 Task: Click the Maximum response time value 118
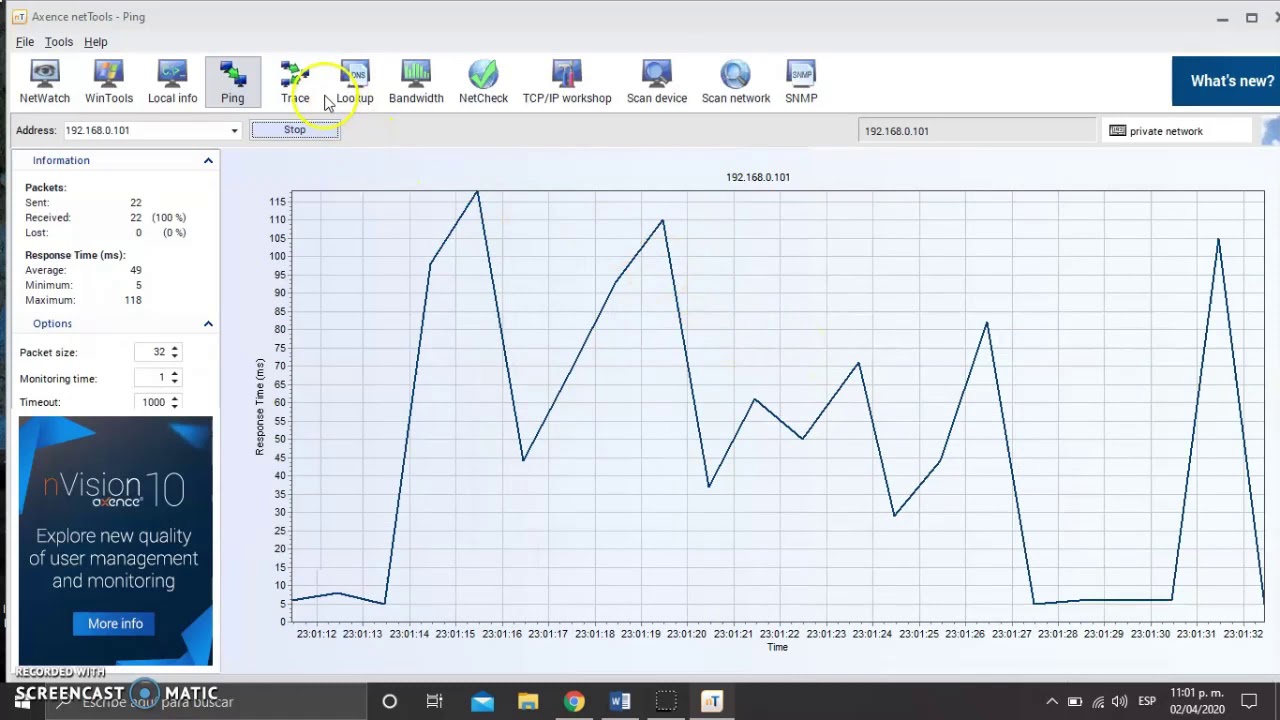(133, 300)
